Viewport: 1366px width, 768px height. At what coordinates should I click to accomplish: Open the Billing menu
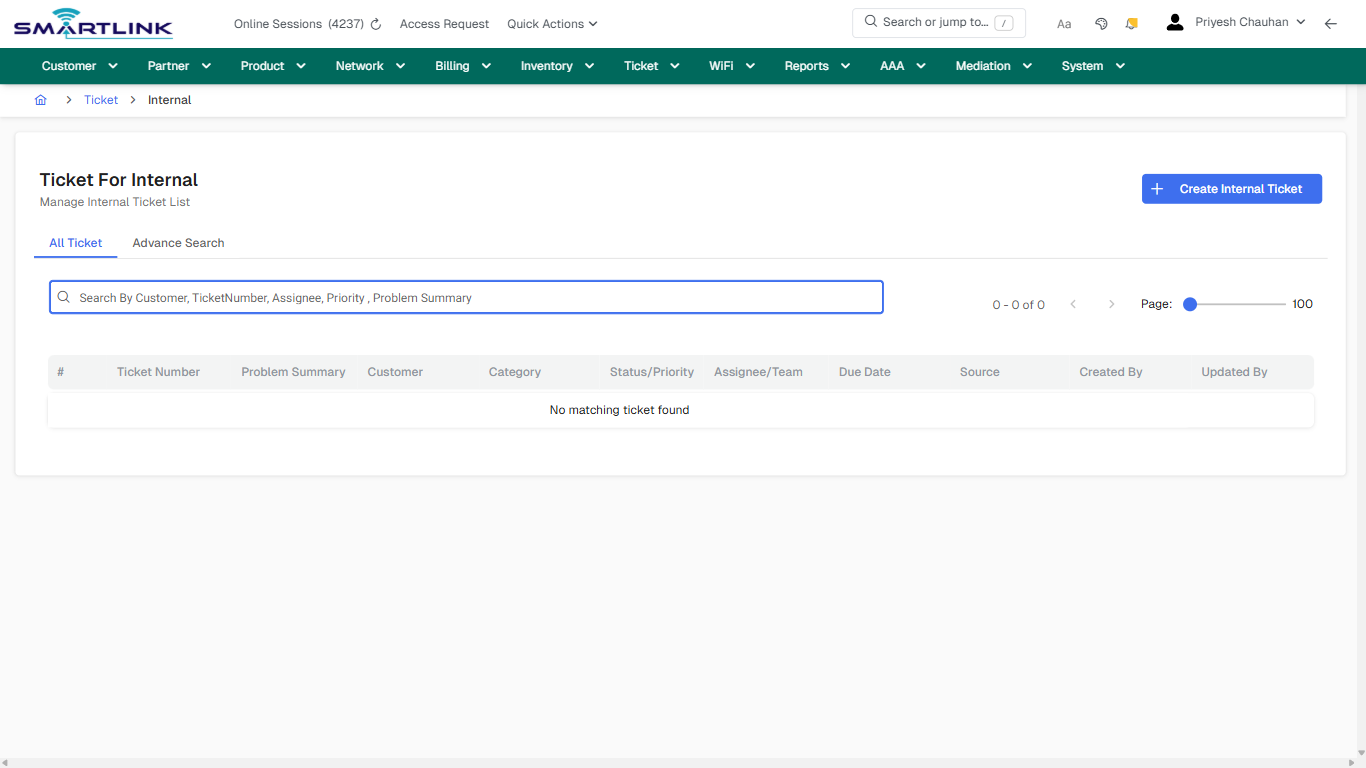pos(462,65)
